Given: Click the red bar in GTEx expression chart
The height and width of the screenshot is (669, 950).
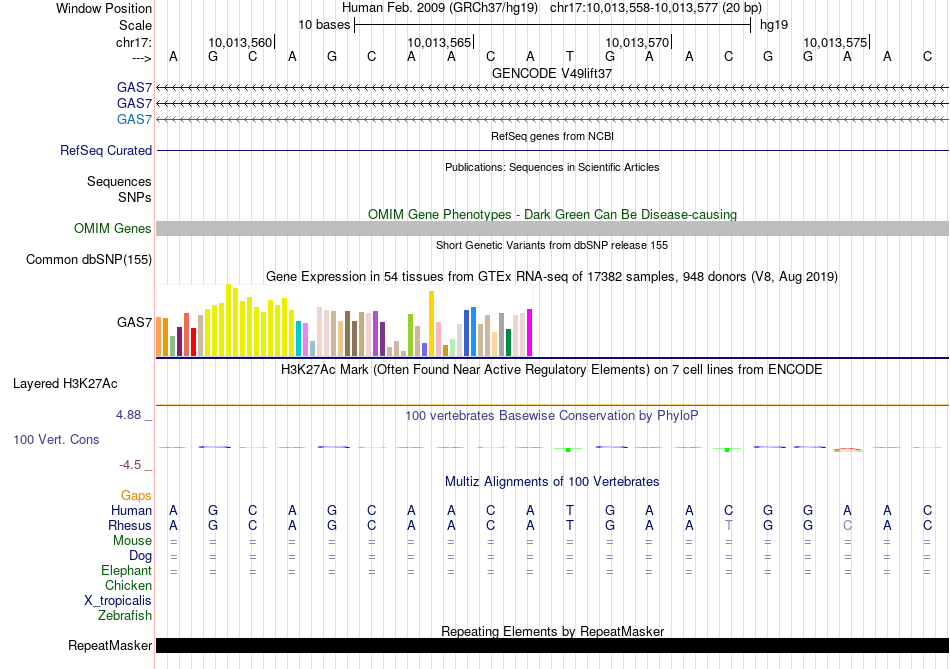Looking at the screenshot, I should tap(193, 341).
